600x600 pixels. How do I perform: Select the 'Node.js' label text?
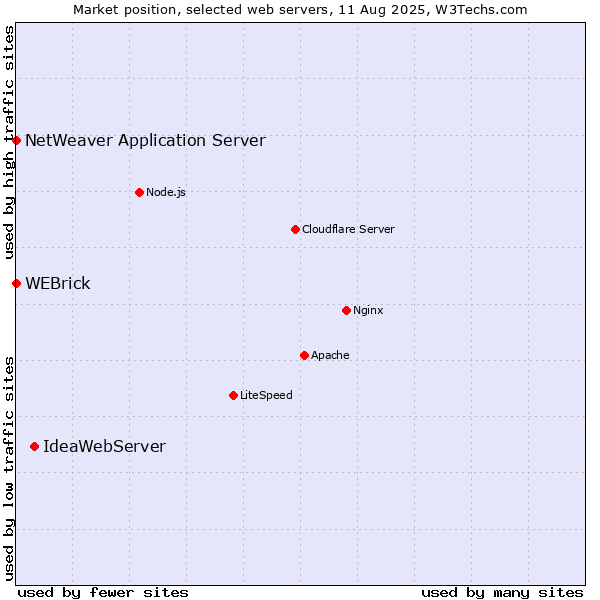tap(166, 192)
